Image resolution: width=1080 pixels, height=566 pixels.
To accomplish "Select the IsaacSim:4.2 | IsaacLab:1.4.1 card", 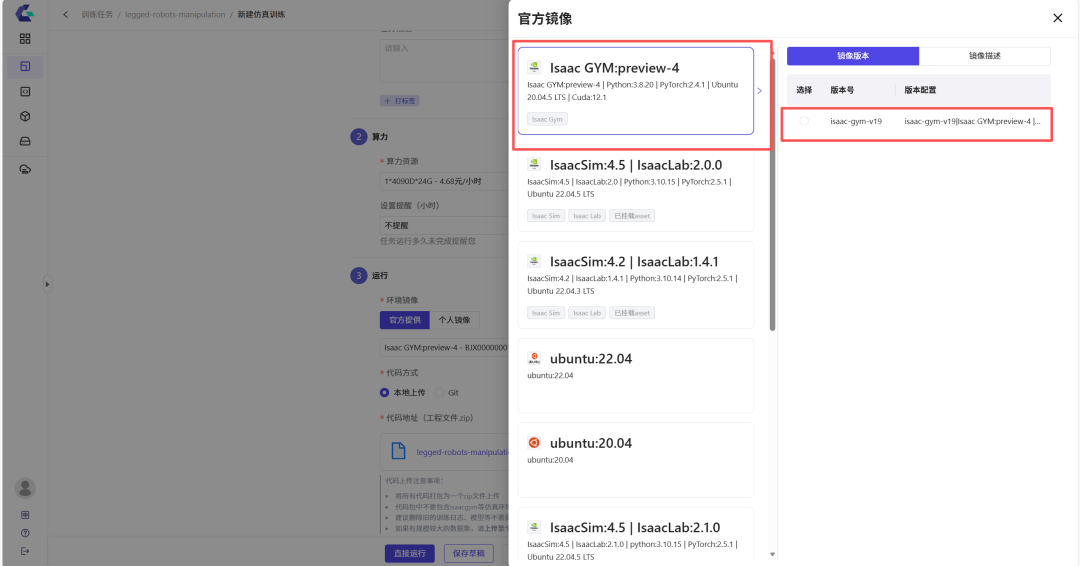I will (x=636, y=285).
